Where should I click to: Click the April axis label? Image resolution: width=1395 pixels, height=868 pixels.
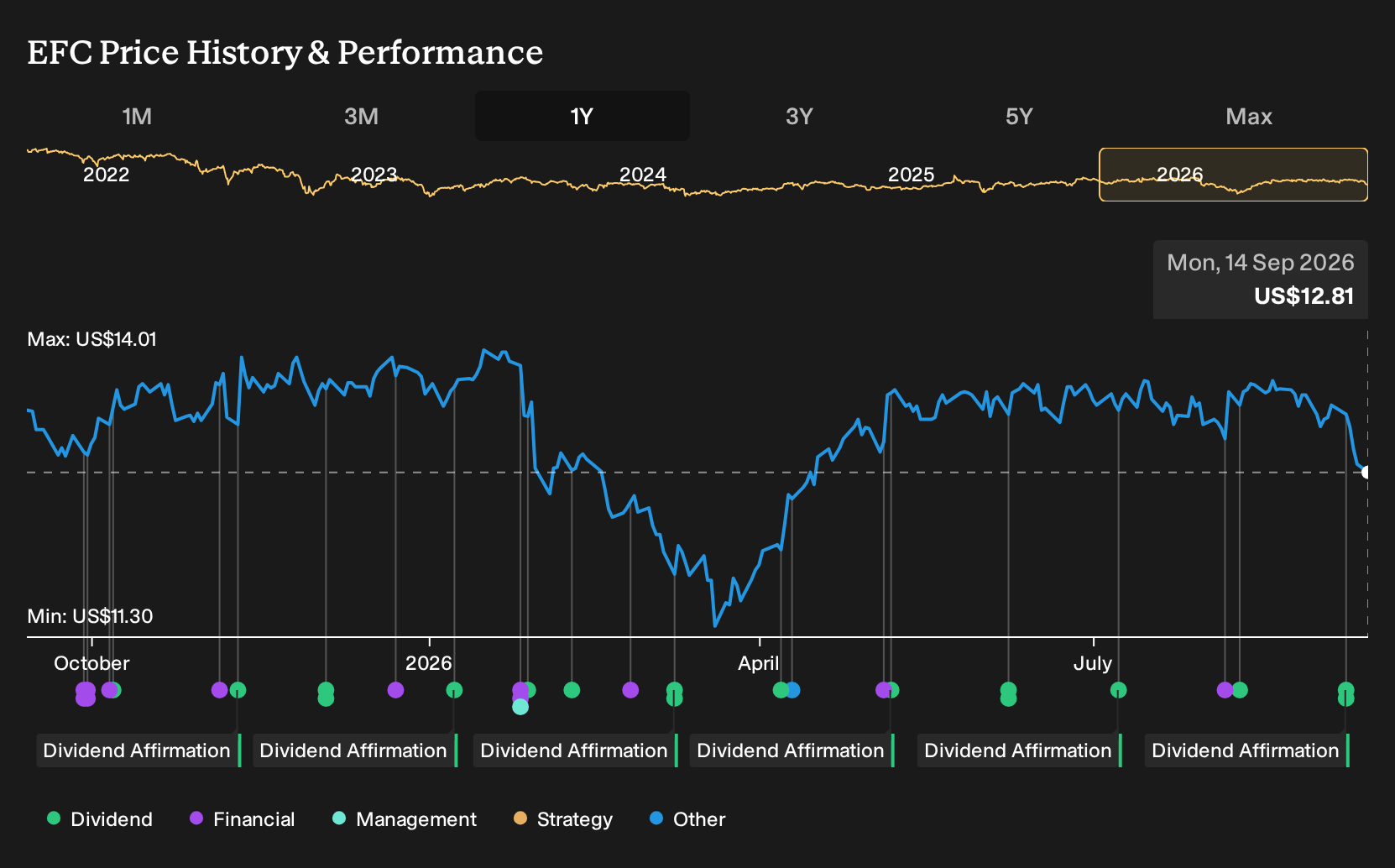[759, 663]
